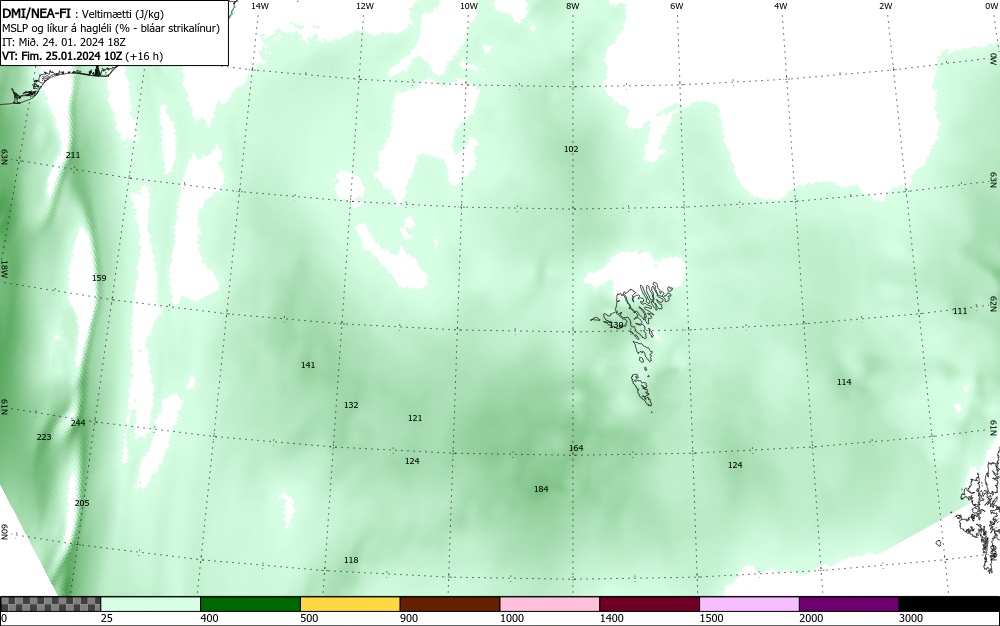Click the maroon 1400–1500 legend swatch
This screenshot has height=626, width=1000.
(649, 604)
